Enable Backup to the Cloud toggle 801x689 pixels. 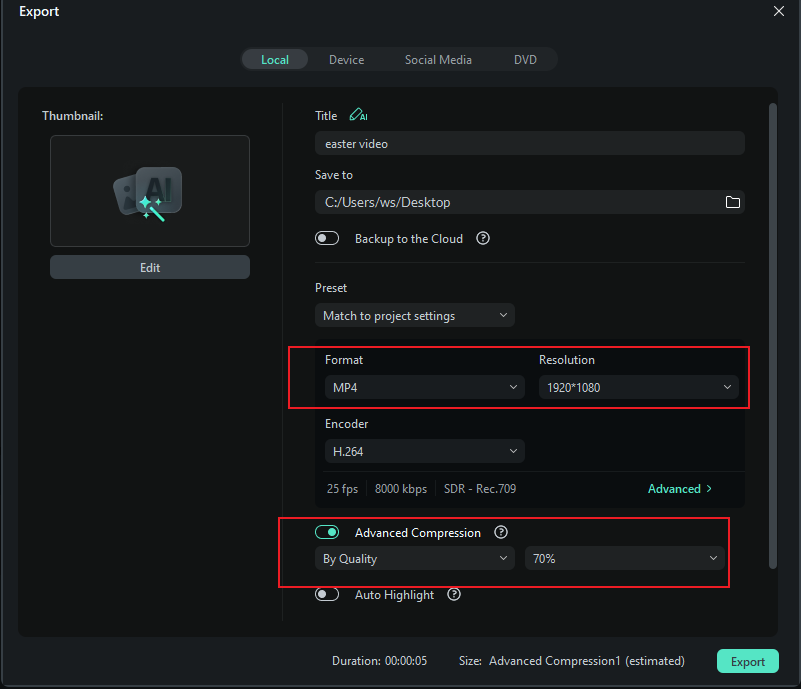pyautogui.click(x=327, y=239)
